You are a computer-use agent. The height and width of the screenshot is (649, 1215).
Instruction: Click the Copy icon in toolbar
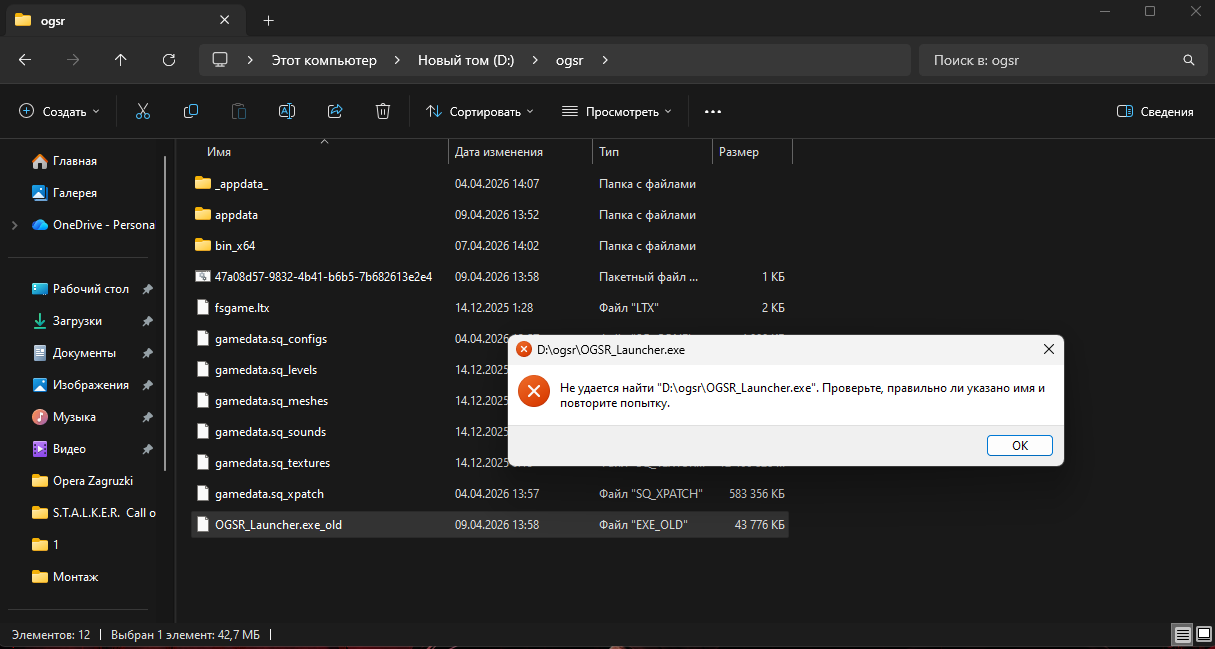coord(191,111)
